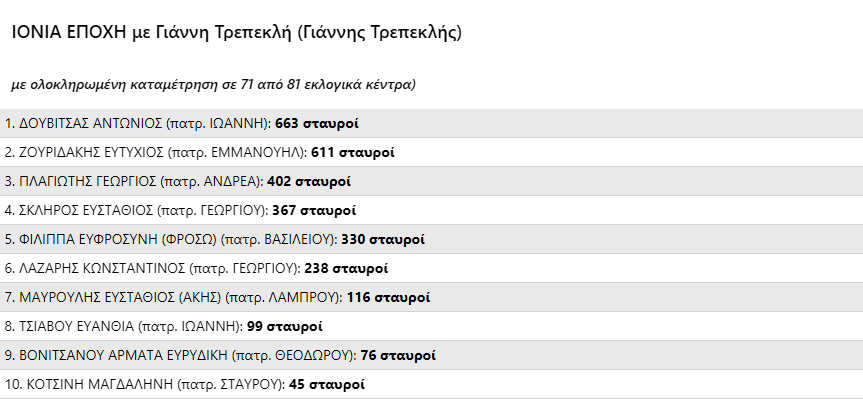Click the counting progress note about 71 of 81 centers
The width and height of the screenshot is (863, 400).
point(213,84)
